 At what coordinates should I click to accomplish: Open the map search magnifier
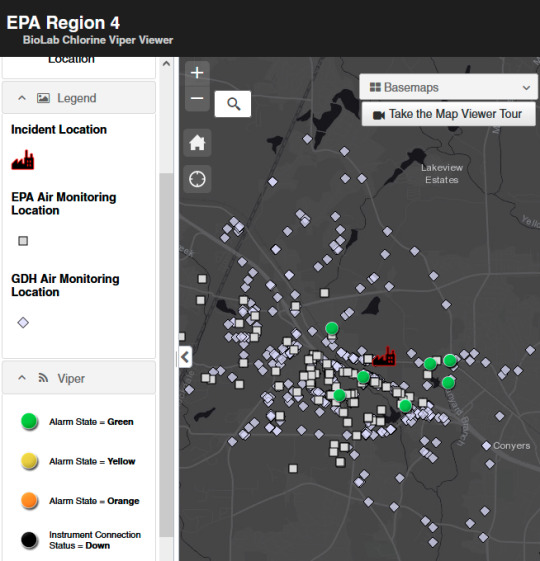click(233, 104)
